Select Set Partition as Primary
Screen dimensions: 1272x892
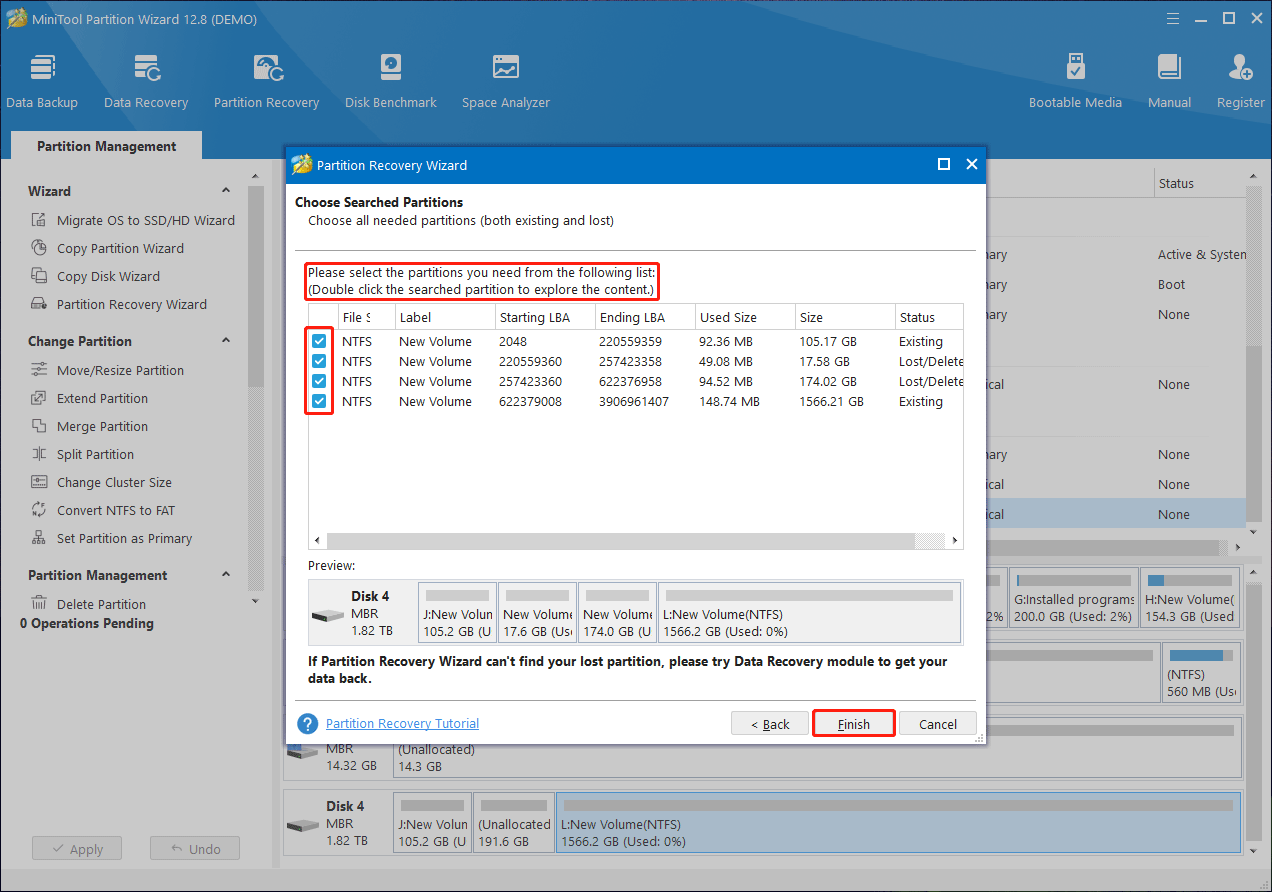pos(124,538)
